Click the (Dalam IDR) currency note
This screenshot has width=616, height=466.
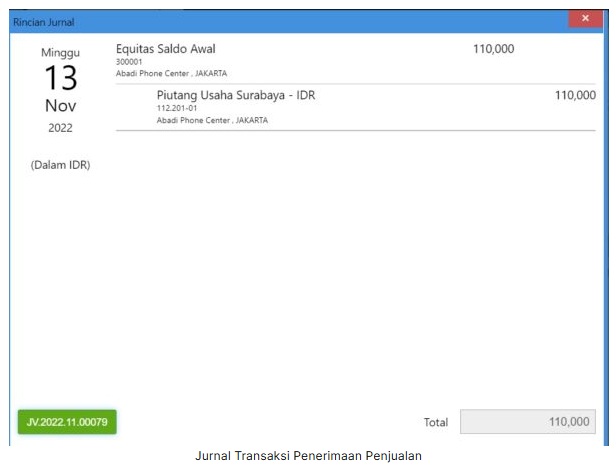pos(60,165)
